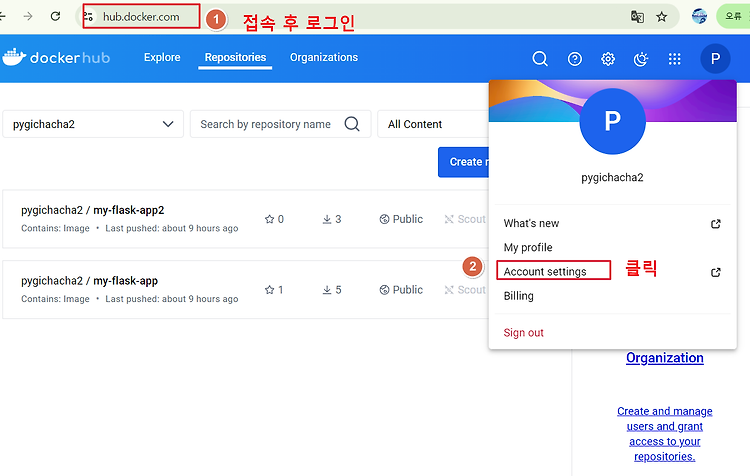This screenshot has width=750, height=476.
Task: Open the Organizations tab
Action: tap(324, 57)
